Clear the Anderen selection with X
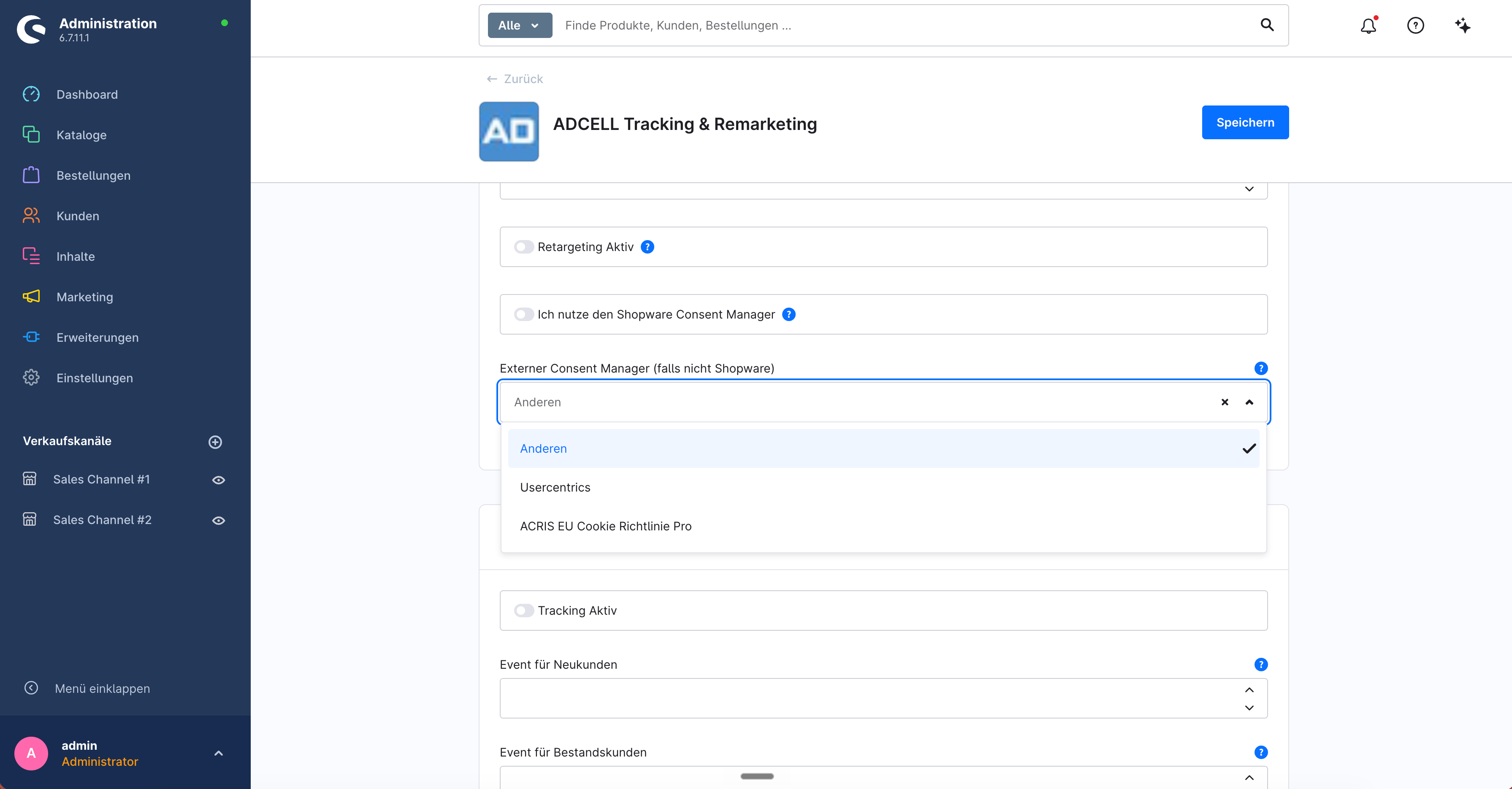1512x789 pixels. (1225, 403)
